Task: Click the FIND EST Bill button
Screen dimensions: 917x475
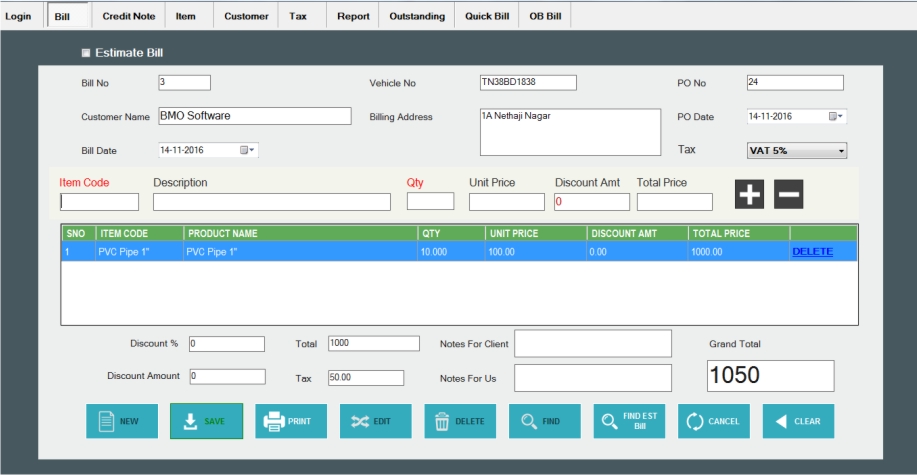Action: point(629,421)
